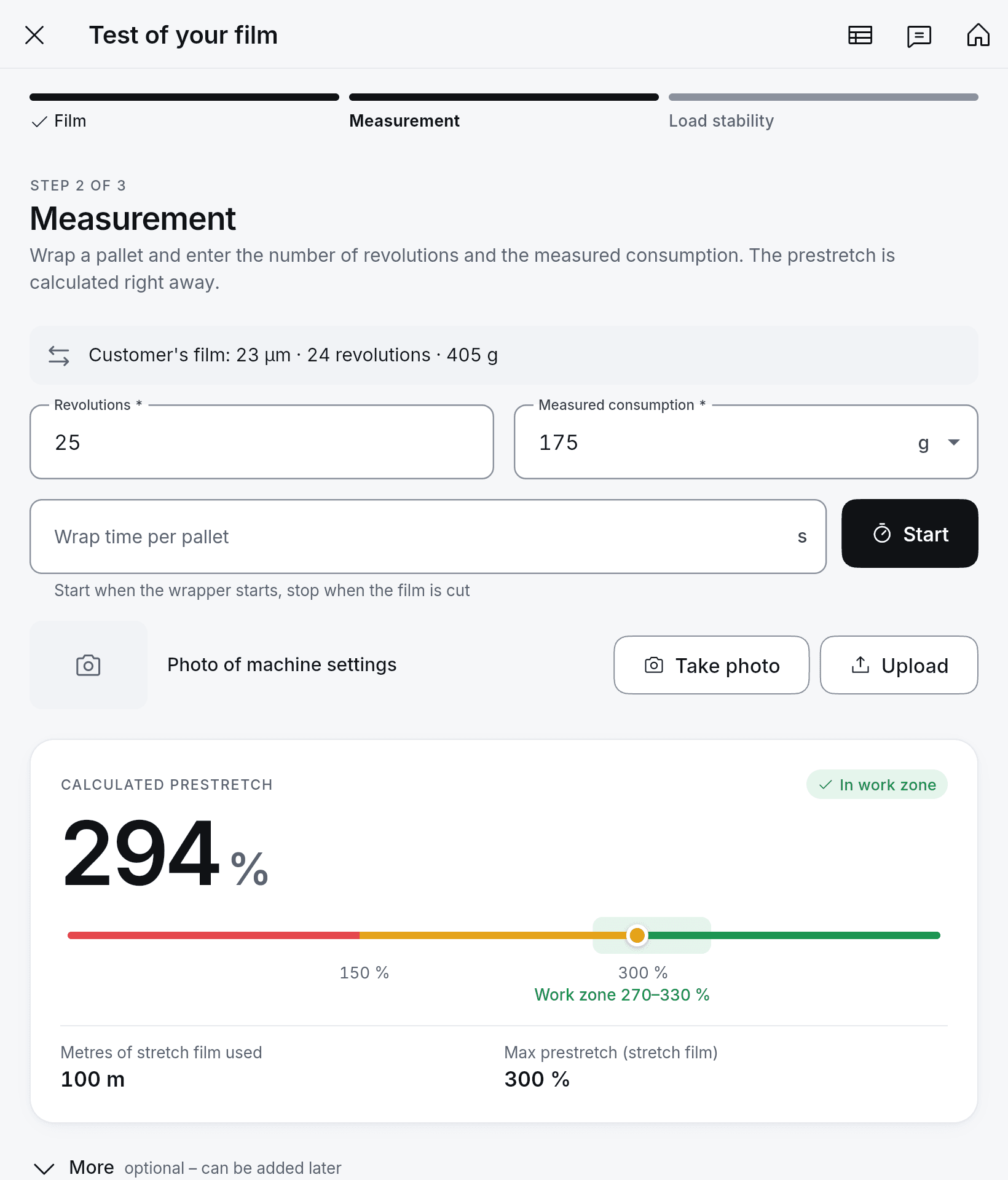1008x1180 pixels.
Task: Click the "Work zone 270–330 %" label
Action: coord(622,994)
